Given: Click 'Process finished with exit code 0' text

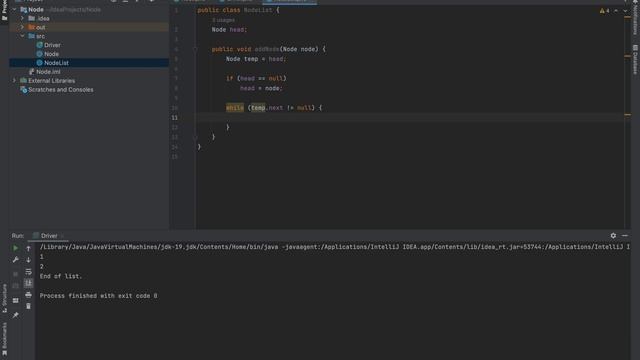Looking at the screenshot, I should [x=98, y=296].
